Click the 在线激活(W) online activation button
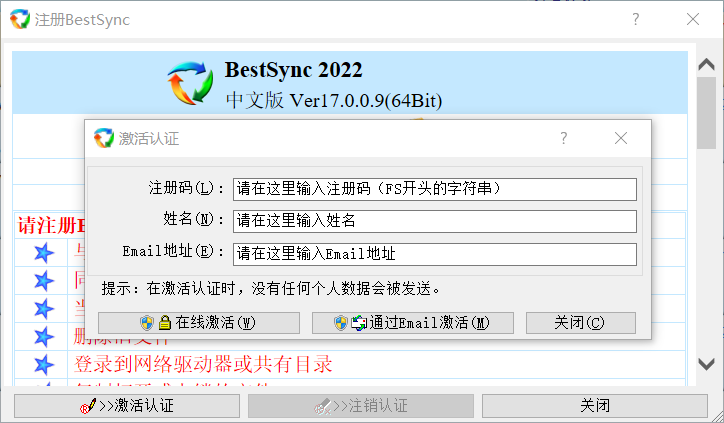Image resolution: width=724 pixels, height=423 pixels. click(199, 323)
